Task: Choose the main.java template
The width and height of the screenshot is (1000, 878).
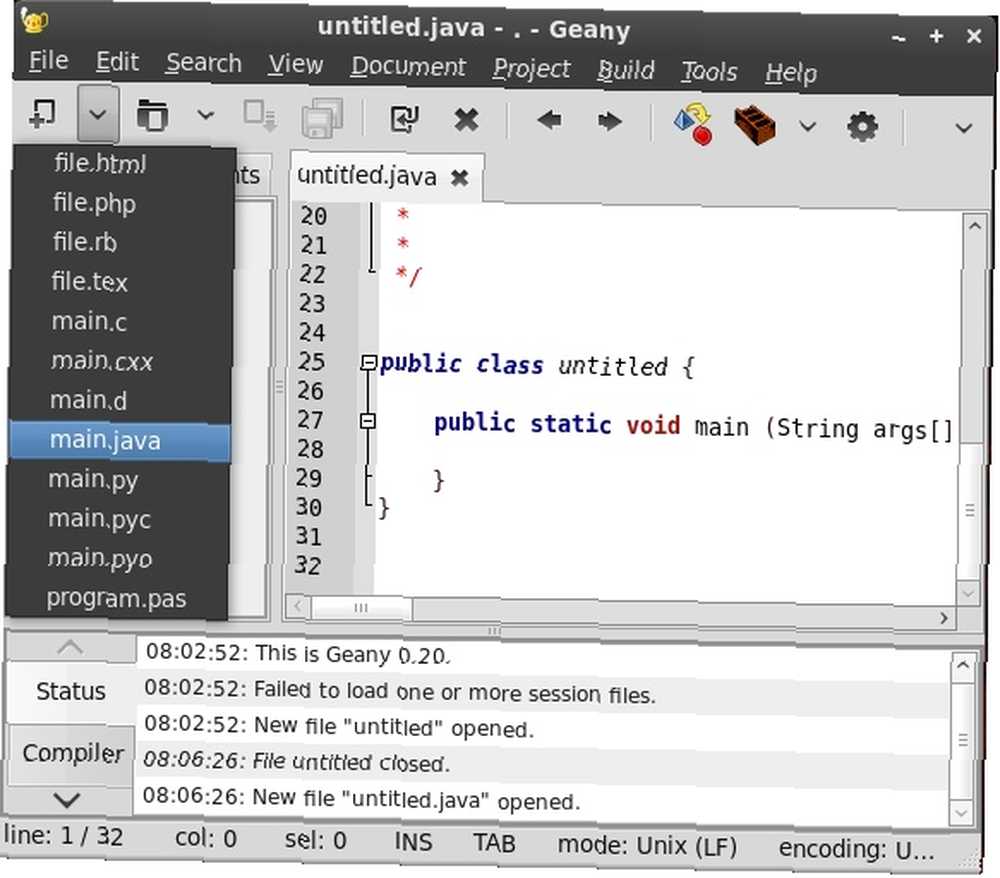Action: (119, 440)
